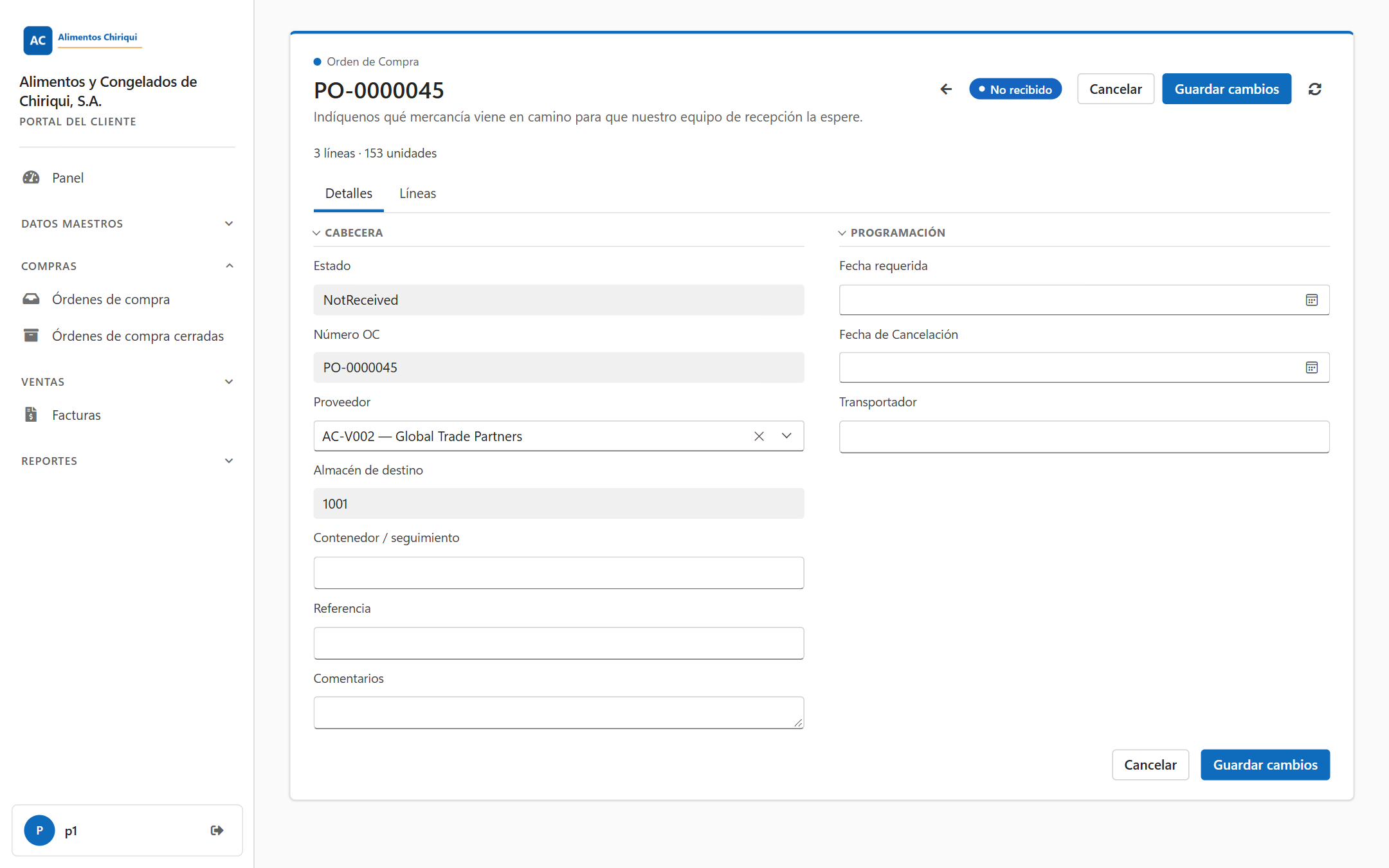
Task: Switch to the Detalles tab
Action: tap(349, 194)
